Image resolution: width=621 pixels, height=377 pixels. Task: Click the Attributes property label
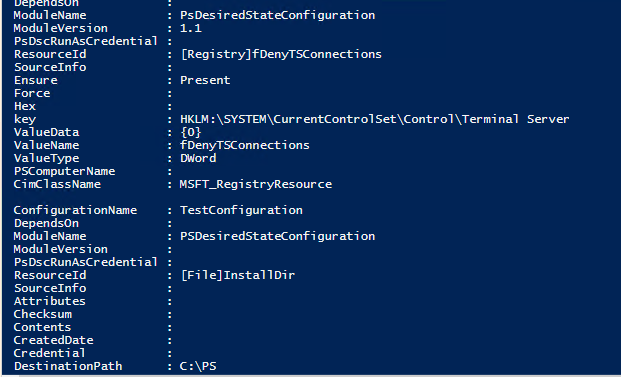pos(50,301)
